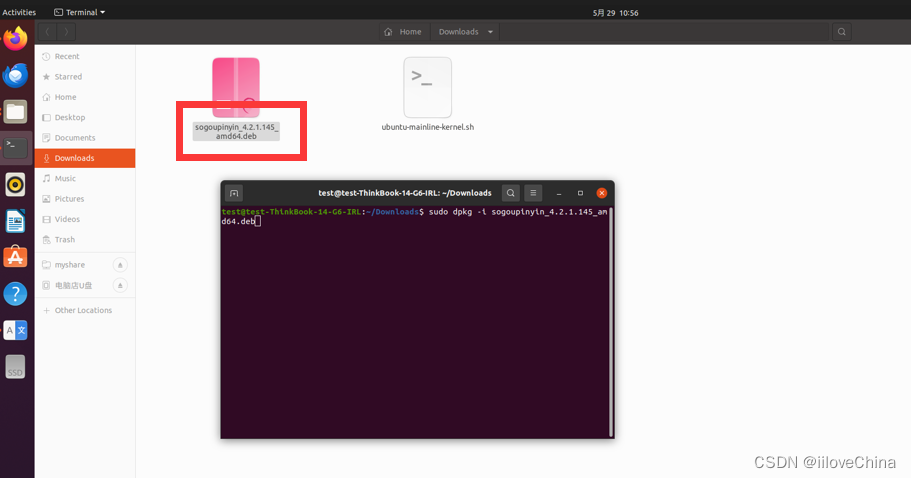Open Recent in Files sidebar
The image size is (911, 478).
click(85, 56)
